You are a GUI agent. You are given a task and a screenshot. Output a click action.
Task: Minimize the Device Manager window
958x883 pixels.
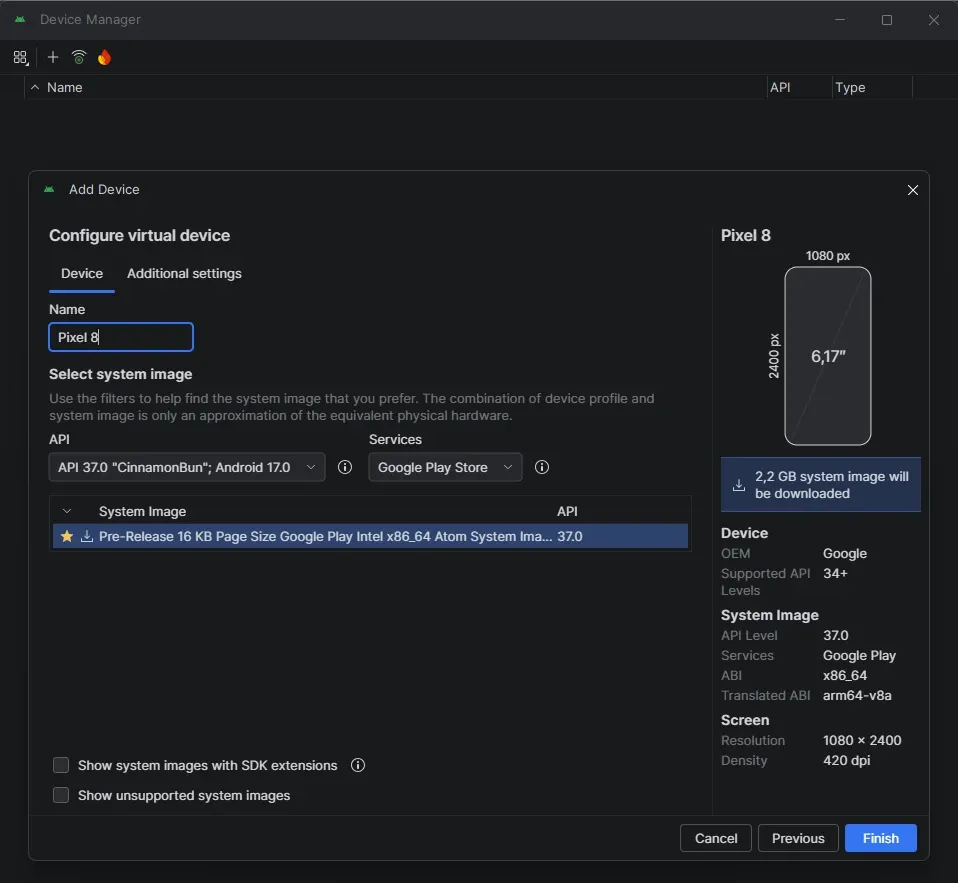pos(840,20)
